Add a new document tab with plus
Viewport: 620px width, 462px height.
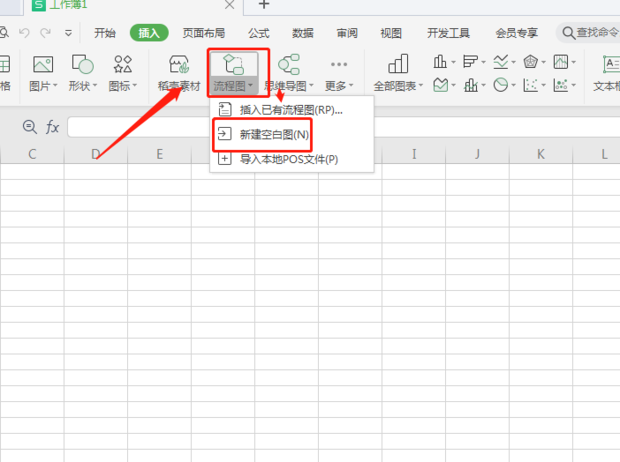tap(264, 4)
